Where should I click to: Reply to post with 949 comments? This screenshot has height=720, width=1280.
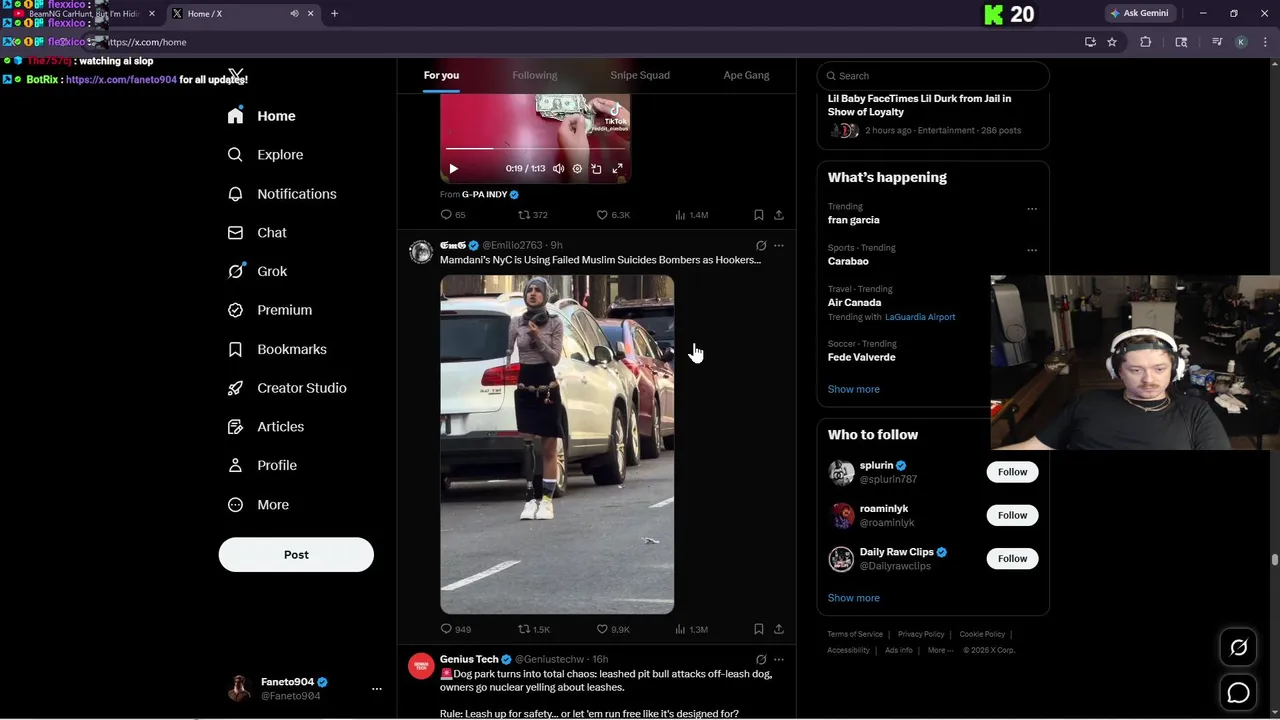(456, 629)
